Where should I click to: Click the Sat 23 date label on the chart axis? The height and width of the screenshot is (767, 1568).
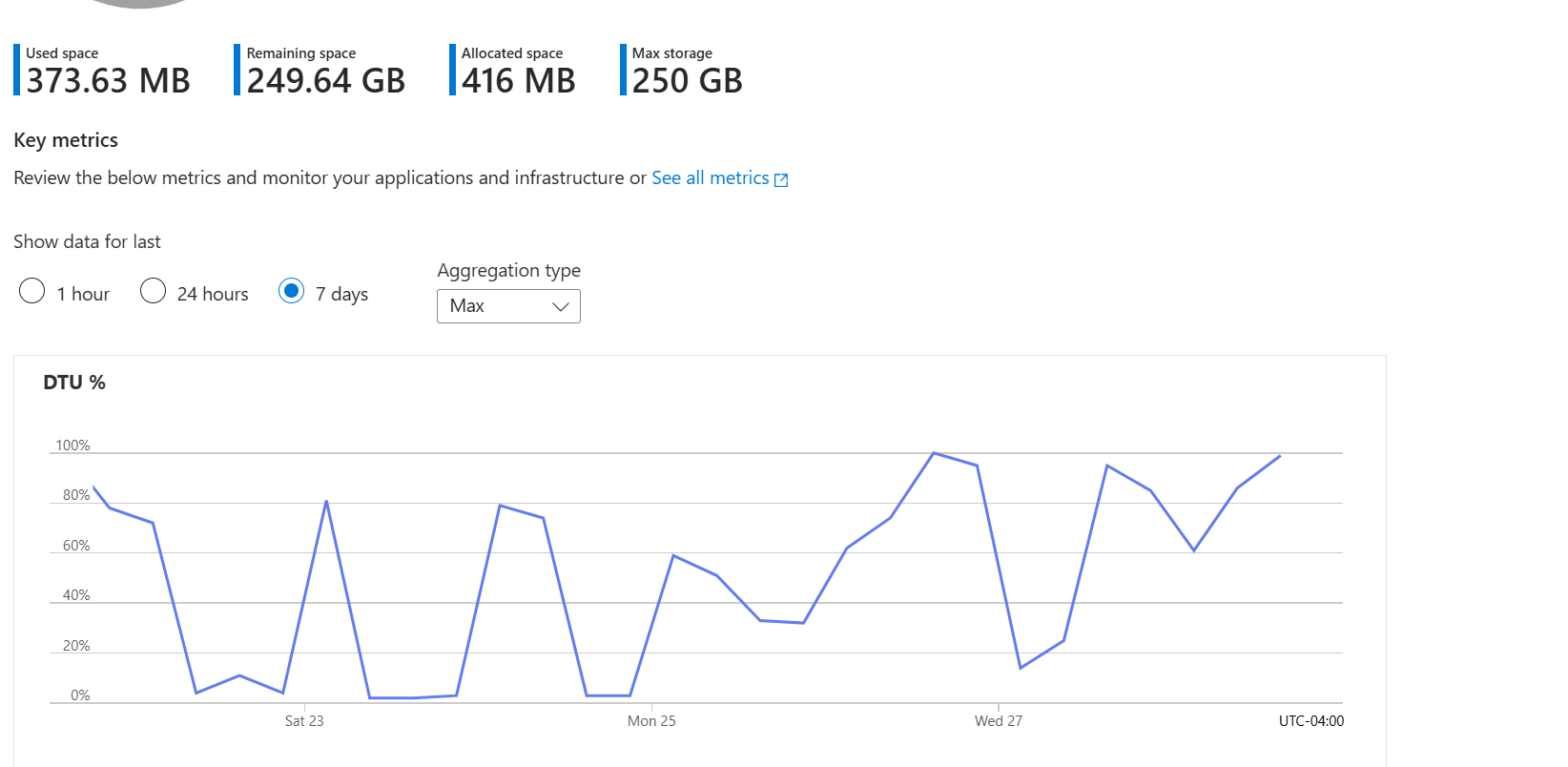pos(304,721)
